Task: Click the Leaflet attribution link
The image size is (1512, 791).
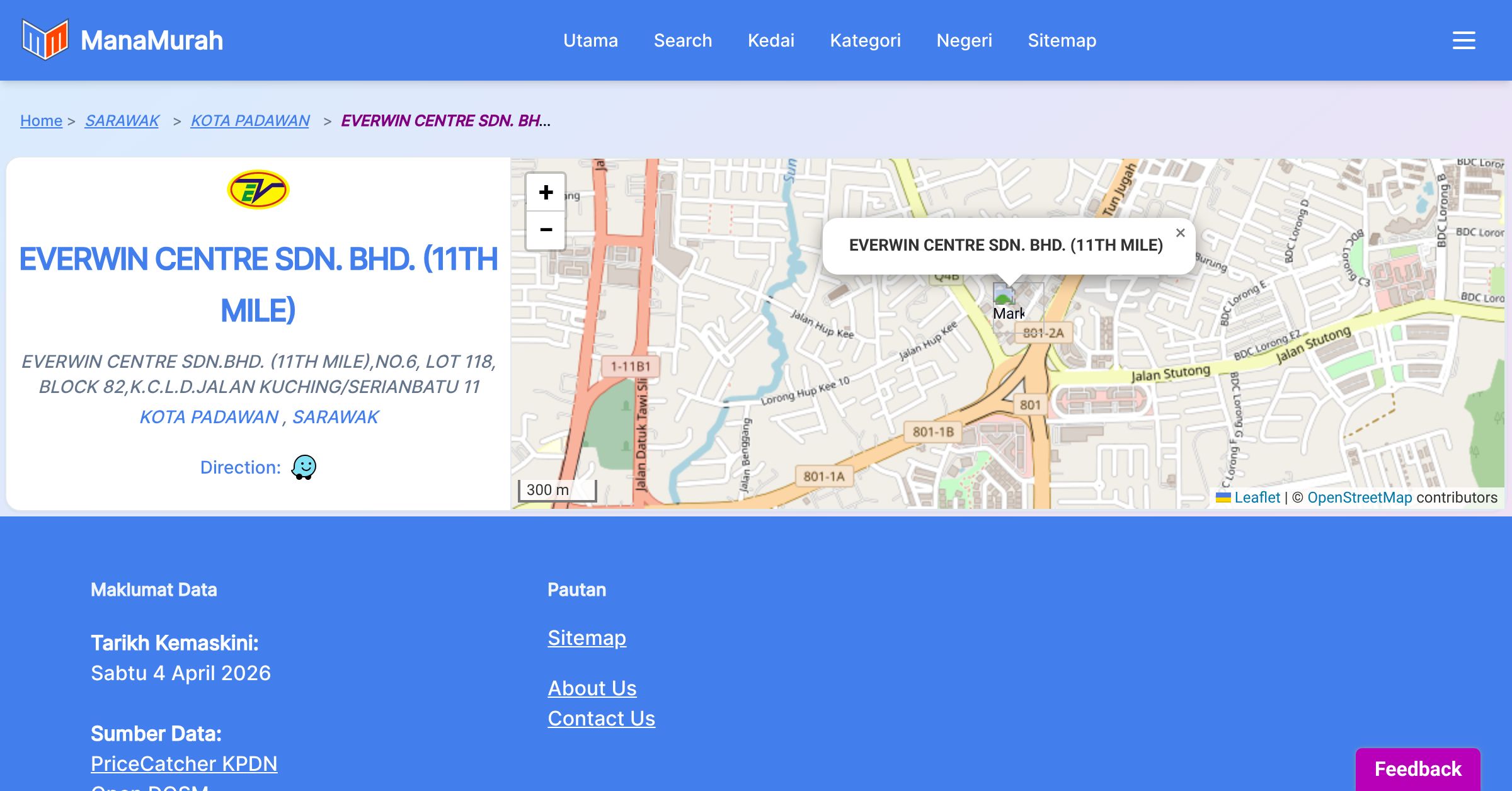Action: [x=1256, y=498]
